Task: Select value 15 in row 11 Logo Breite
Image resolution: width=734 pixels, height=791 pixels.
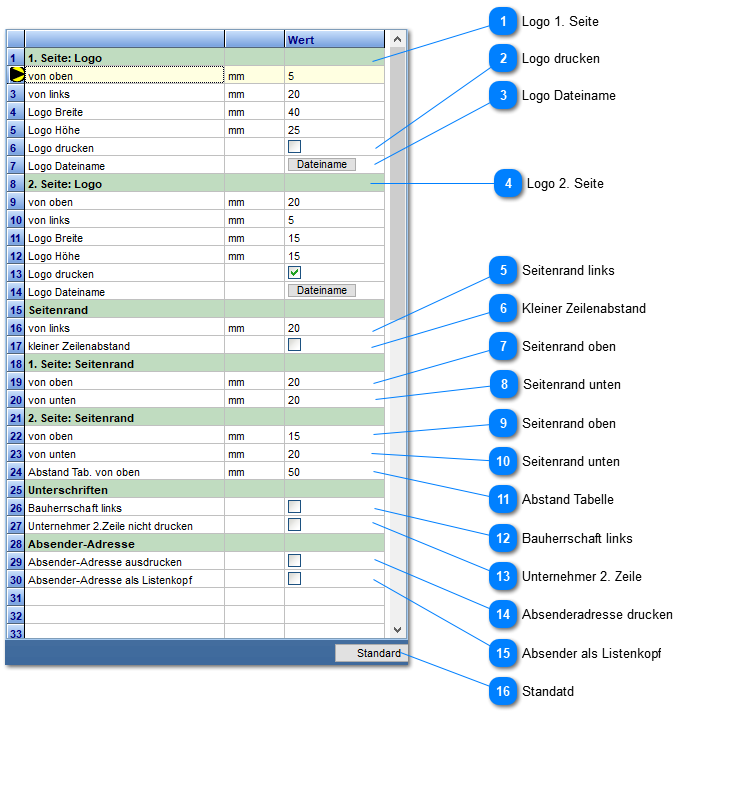Action: pyautogui.click(x=334, y=238)
